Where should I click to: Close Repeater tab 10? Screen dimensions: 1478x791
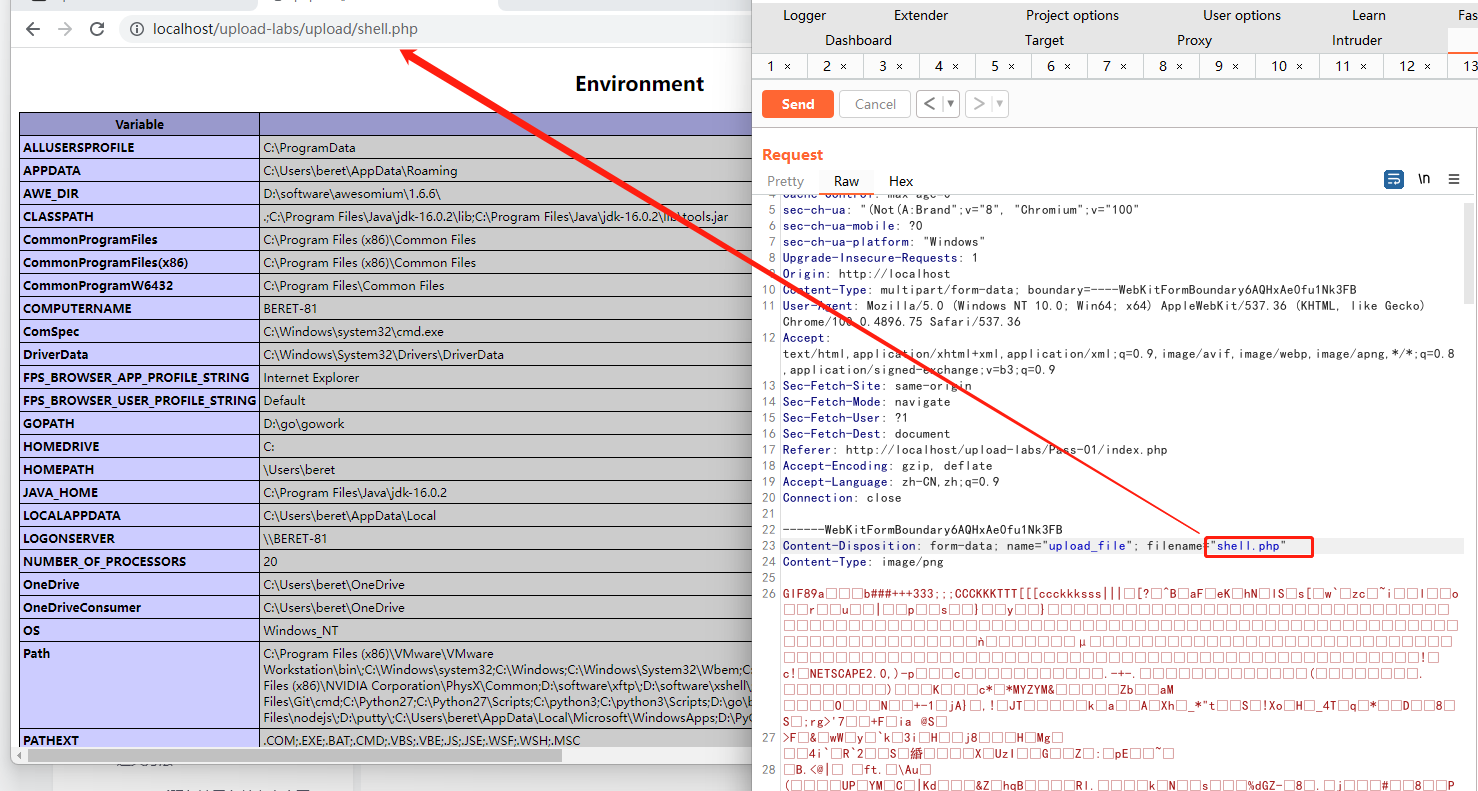coord(1300,66)
